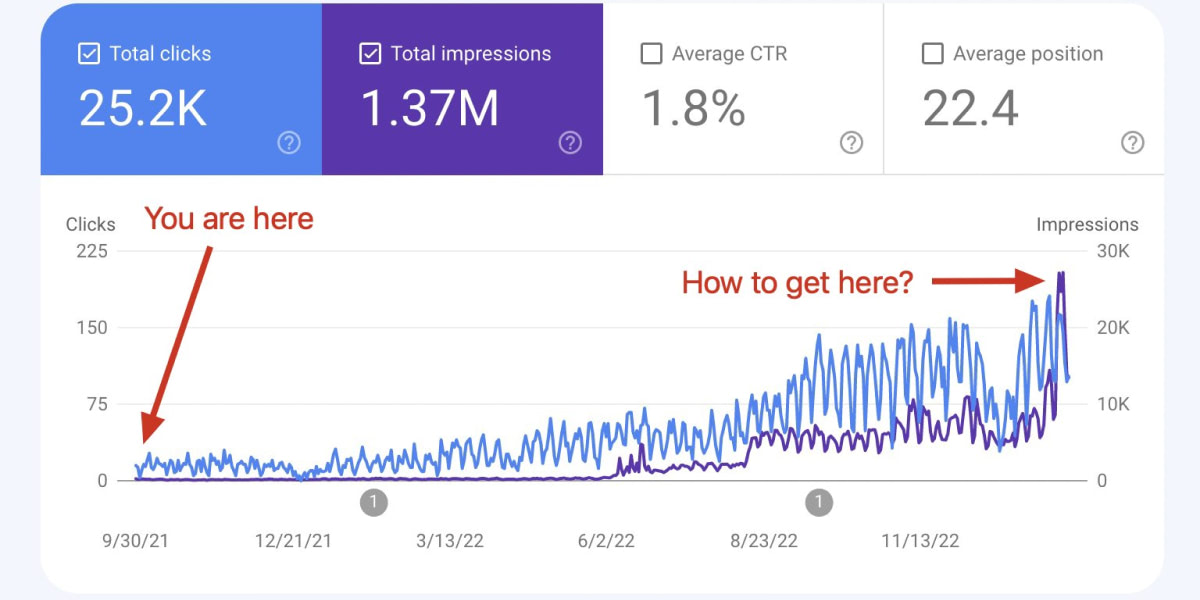Click the Impressions axis label
This screenshot has width=1200, height=600.
click(x=1088, y=224)
